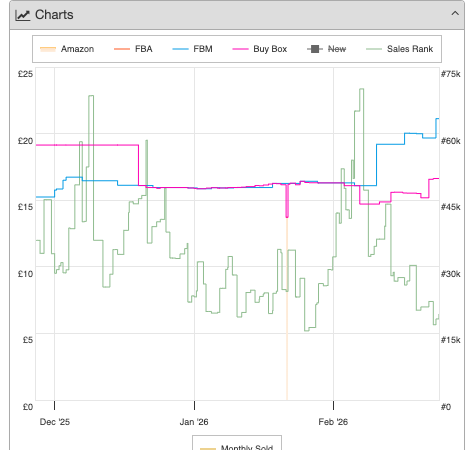Click the Jan '26 axis label

194,422
